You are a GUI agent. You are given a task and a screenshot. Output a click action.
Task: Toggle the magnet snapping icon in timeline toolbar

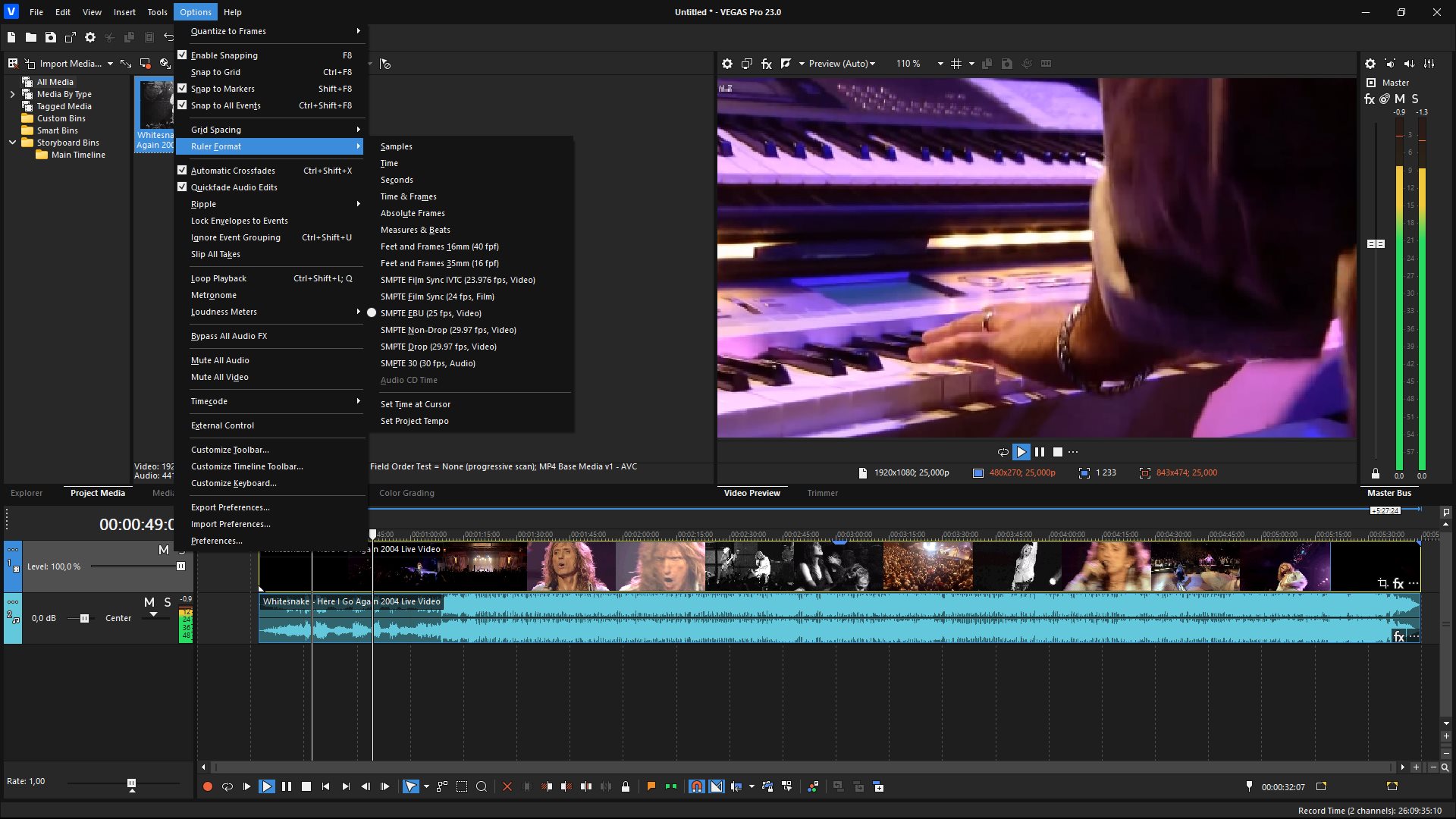[x=696, y=787]
